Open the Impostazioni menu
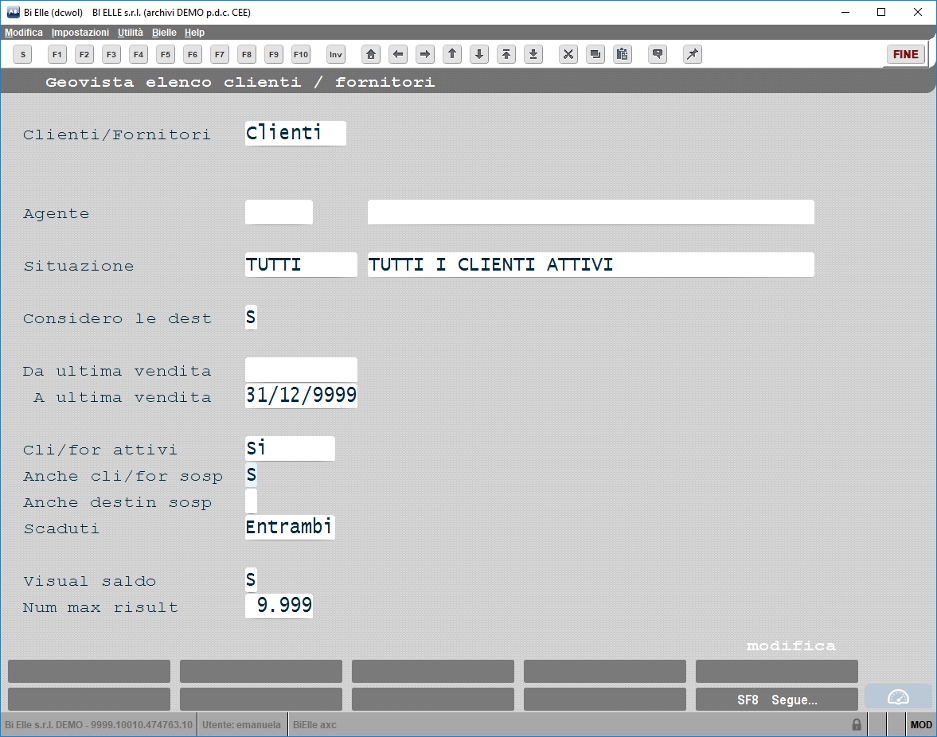 tap(80, 32)
